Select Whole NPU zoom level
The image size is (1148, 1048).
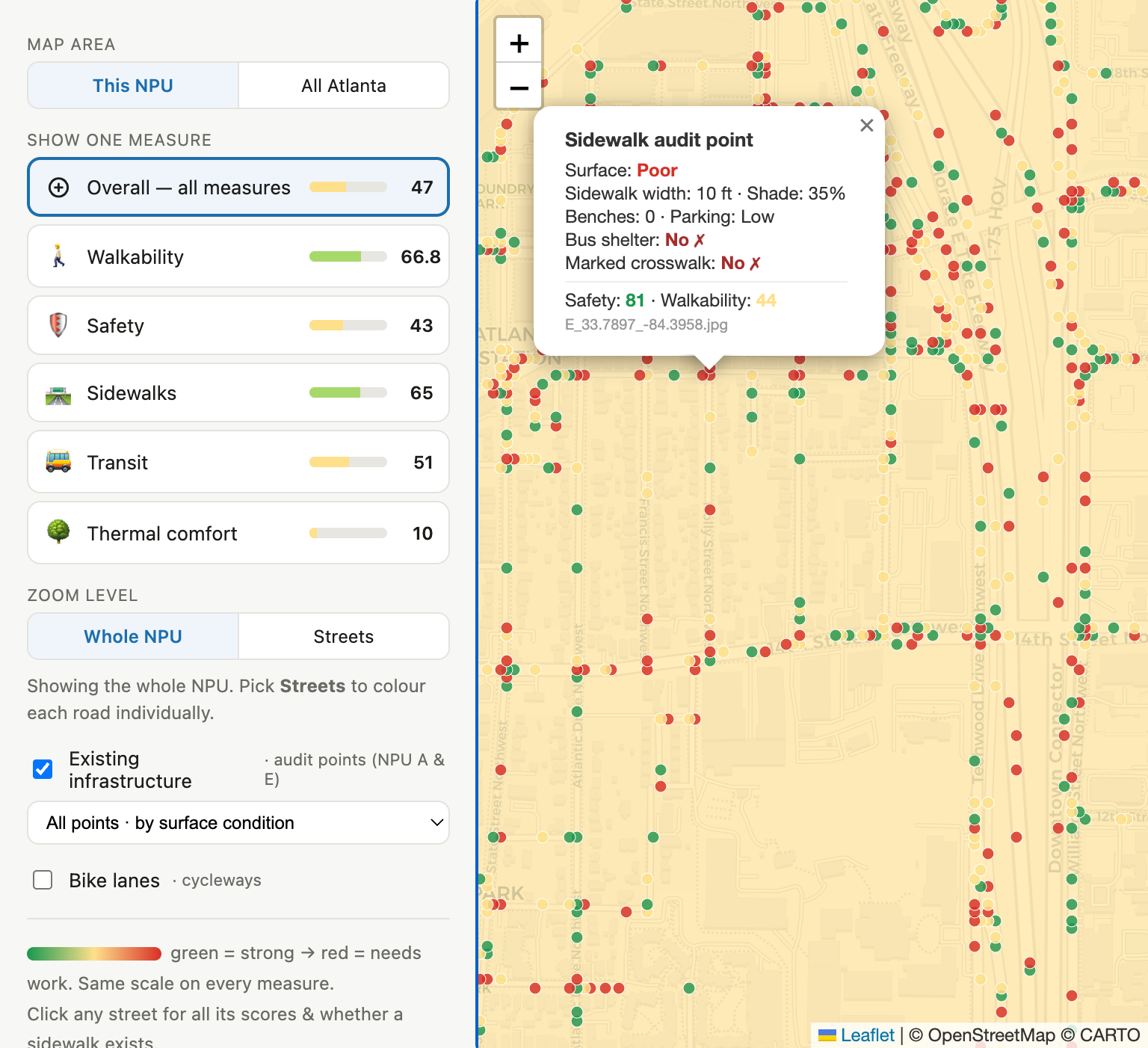click(x=133, y=636)
